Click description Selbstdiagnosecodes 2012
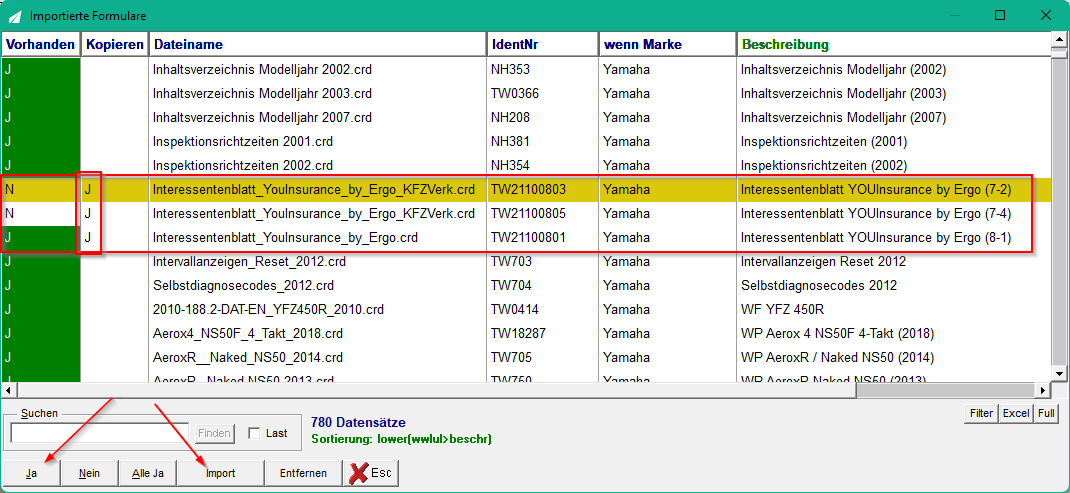Screen dimensions: 1070x493 tap(819, 285)
